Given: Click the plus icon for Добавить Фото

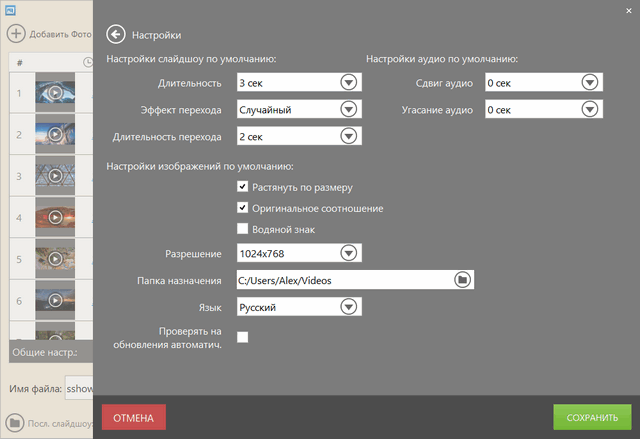Looking at the screenshot, I should [x=16, y=33].
